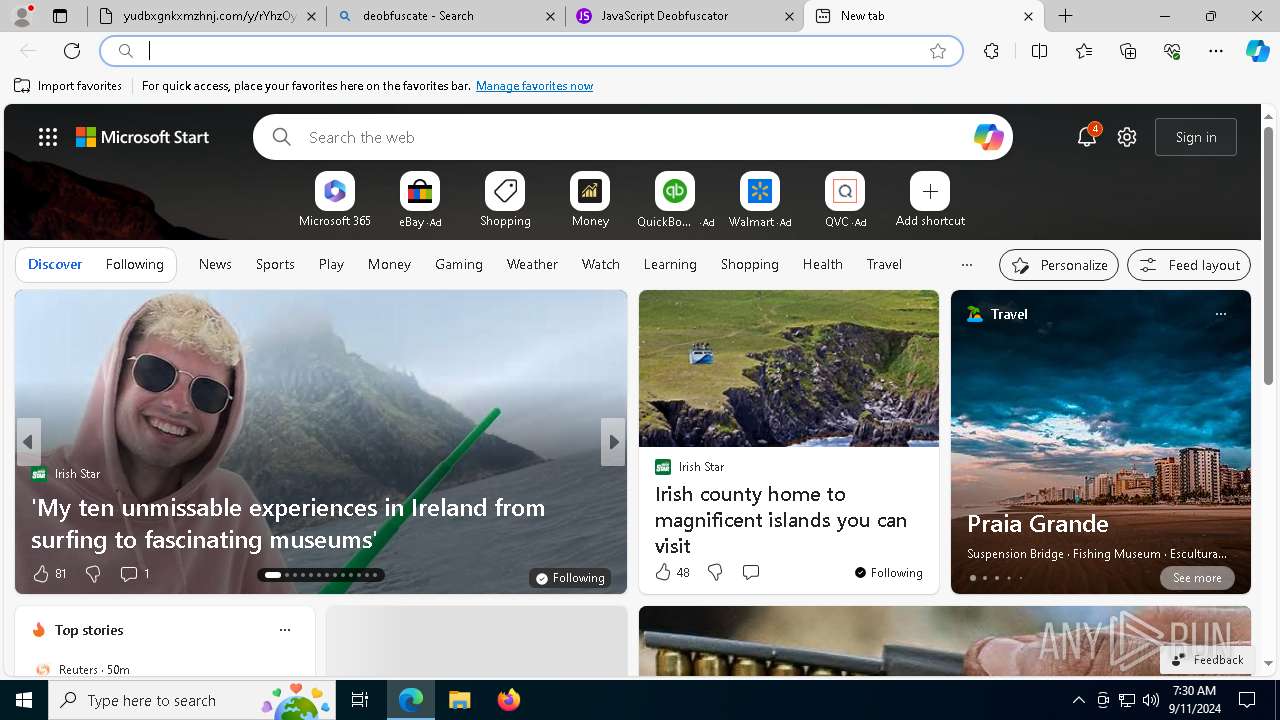Open the News category
The image size is (1280, 720).
point(215,264)
